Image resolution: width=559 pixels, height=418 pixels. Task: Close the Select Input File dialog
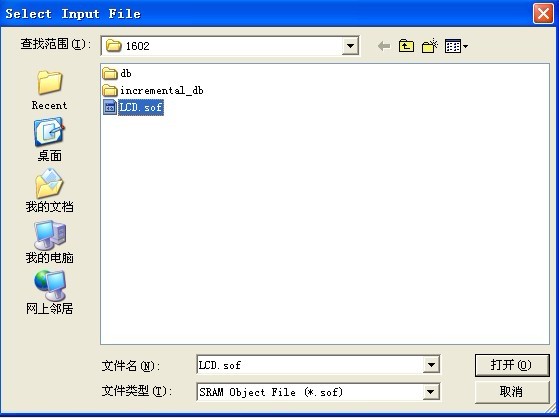click(x=543, y=14)
